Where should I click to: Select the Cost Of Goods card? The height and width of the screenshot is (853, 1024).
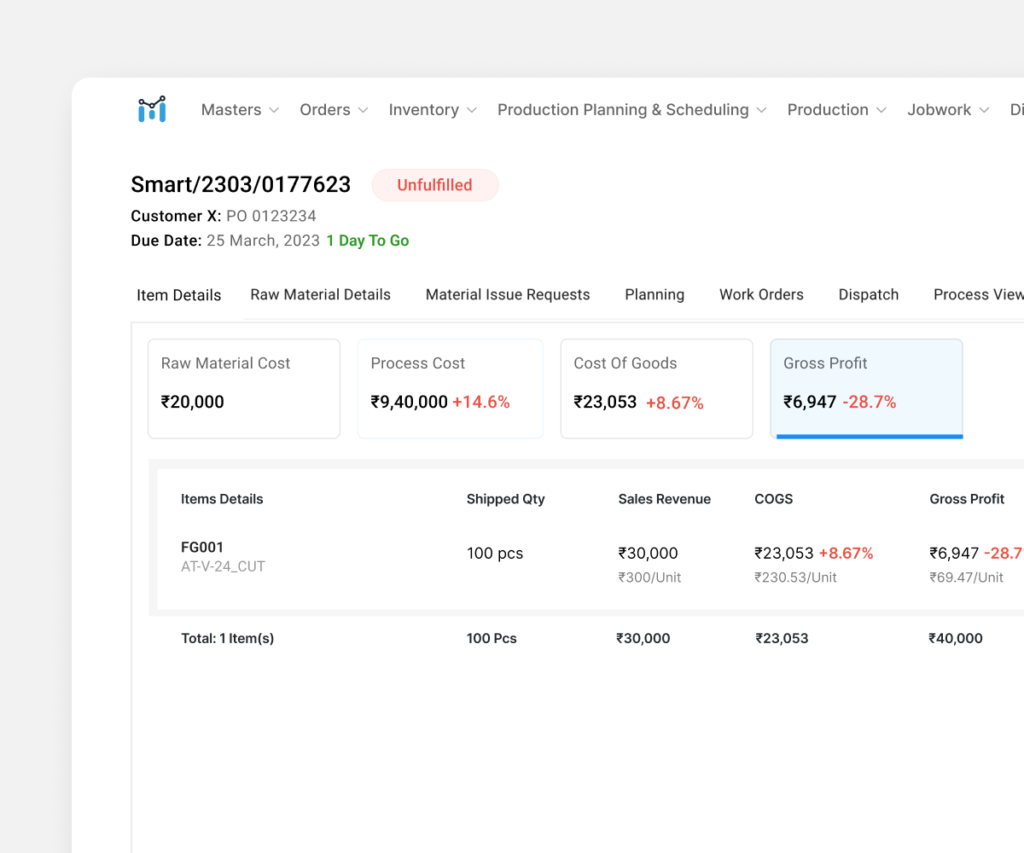point(657,389)
